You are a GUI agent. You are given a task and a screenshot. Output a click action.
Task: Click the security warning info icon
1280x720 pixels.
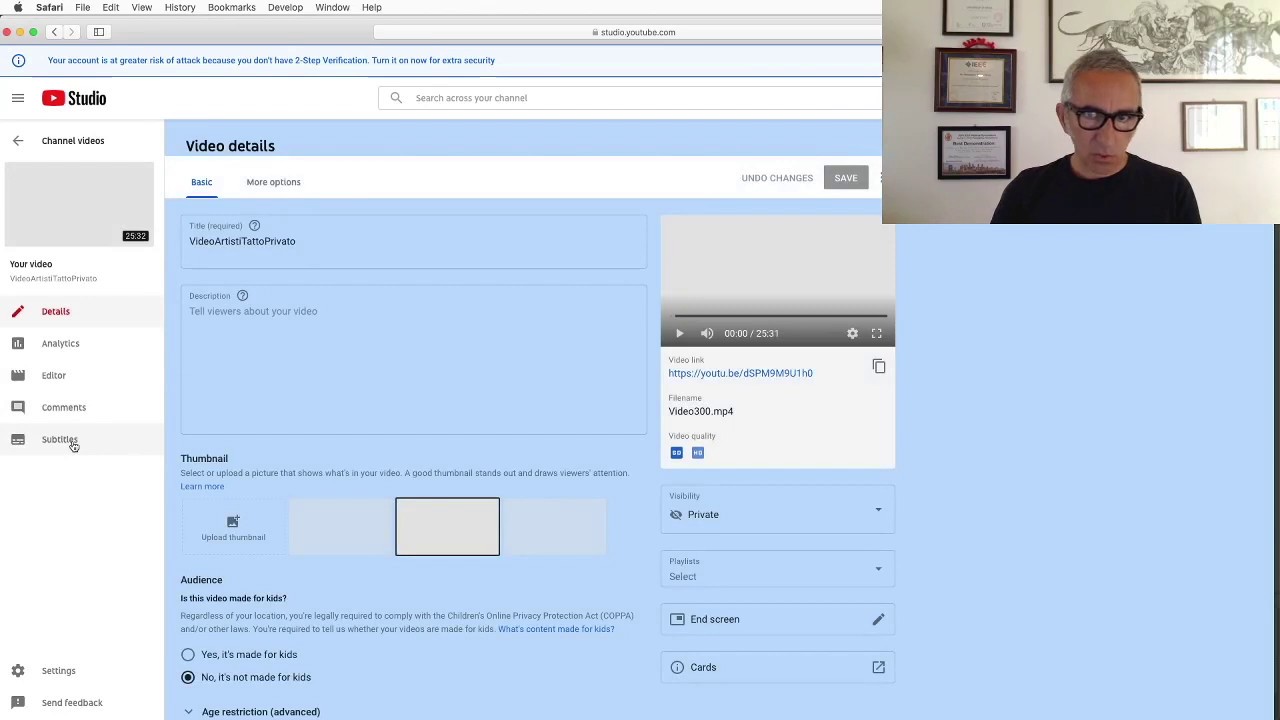pos(18,60)
